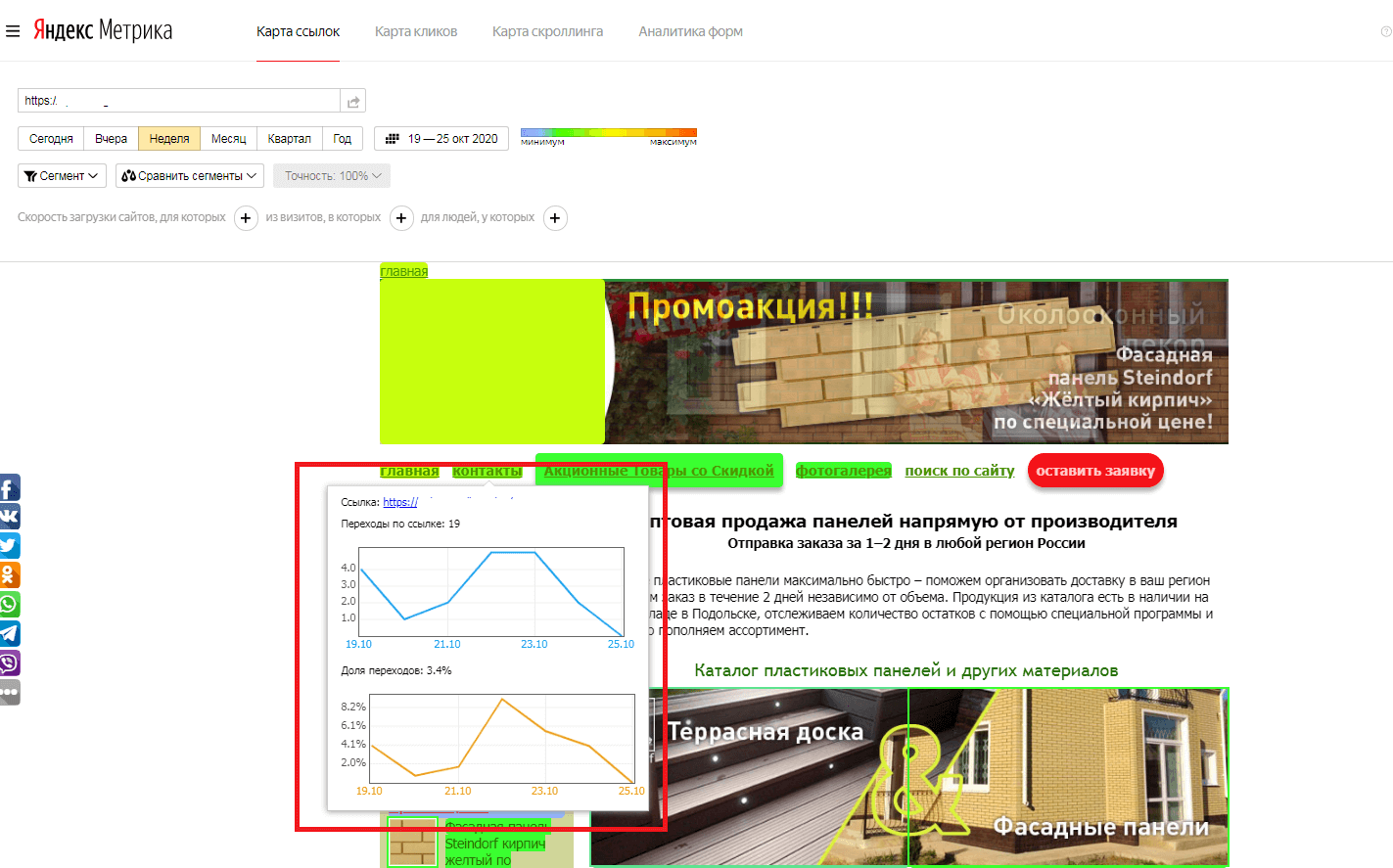This screenshot has width=1393, height=868.
Task: Click the minimum-maximum heatmap color scale
Action: (608, 131)
